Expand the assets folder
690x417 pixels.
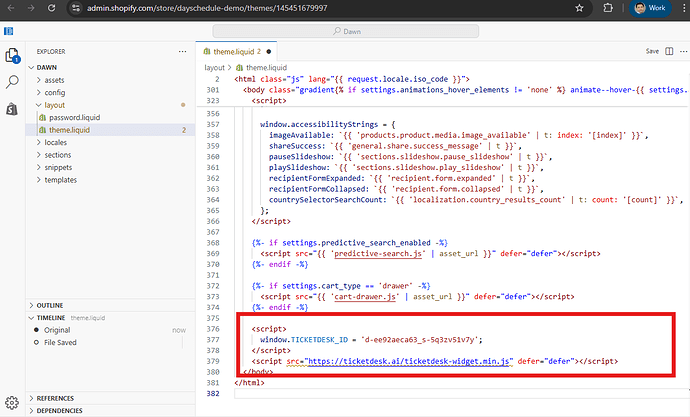click(x=54, y=78)
